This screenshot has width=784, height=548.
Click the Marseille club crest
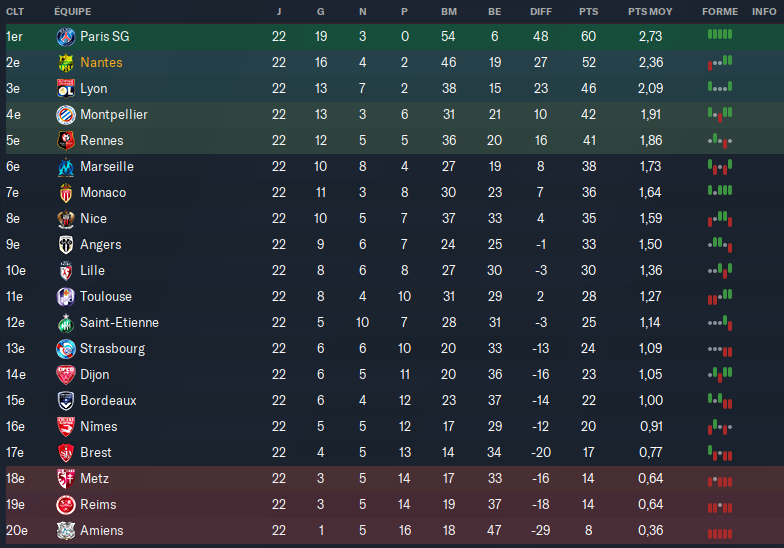(66, 167)
